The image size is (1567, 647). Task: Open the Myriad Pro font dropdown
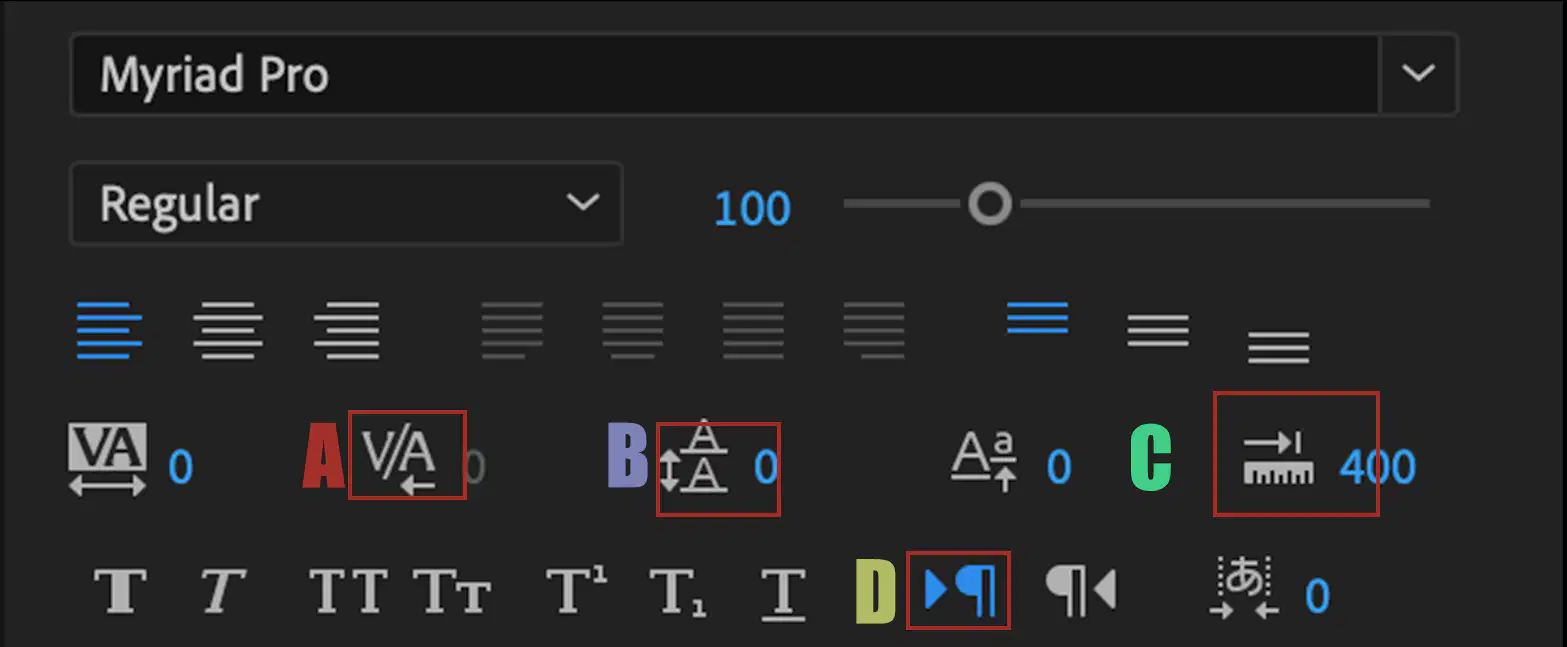[1418, 74]
